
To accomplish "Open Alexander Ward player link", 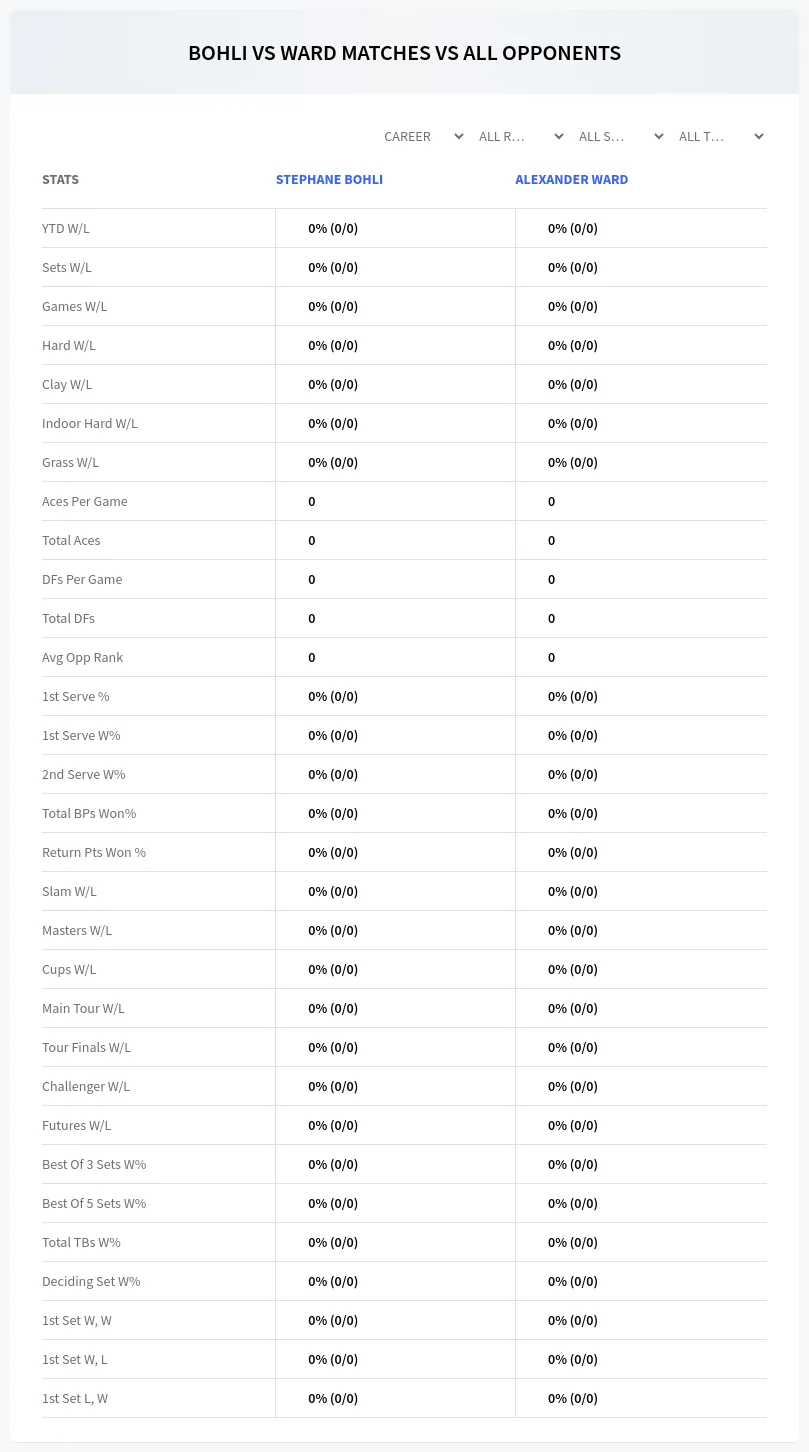I will coord(572,180).
